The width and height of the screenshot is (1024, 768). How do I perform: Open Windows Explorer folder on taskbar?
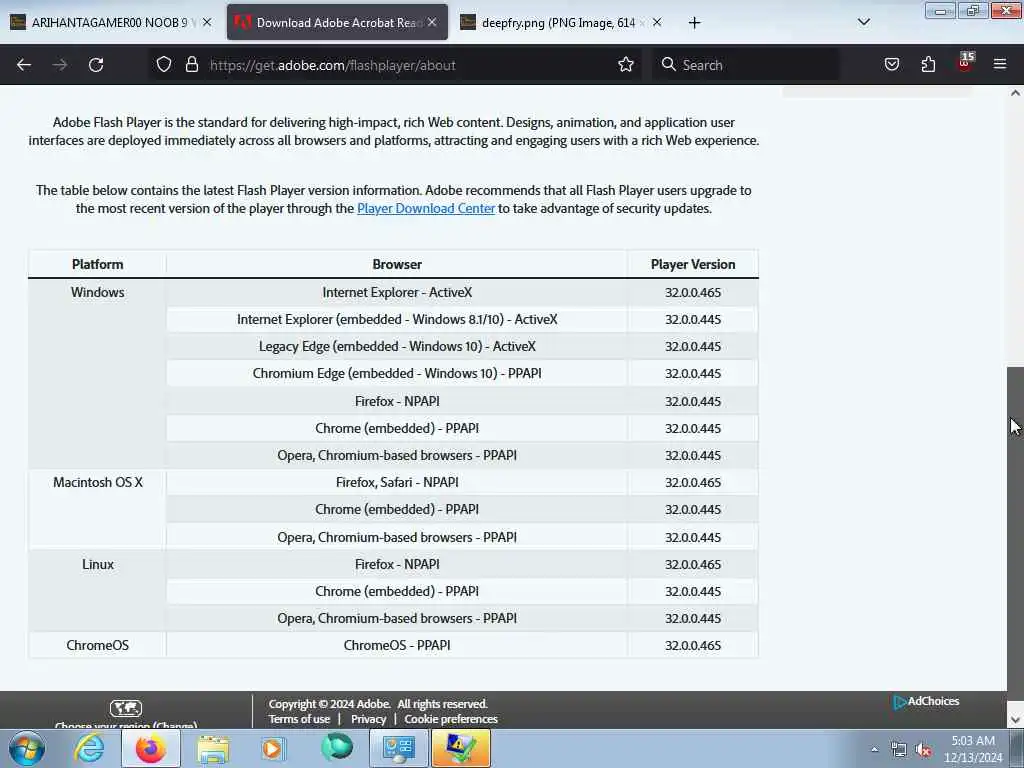tap(213, 748)
